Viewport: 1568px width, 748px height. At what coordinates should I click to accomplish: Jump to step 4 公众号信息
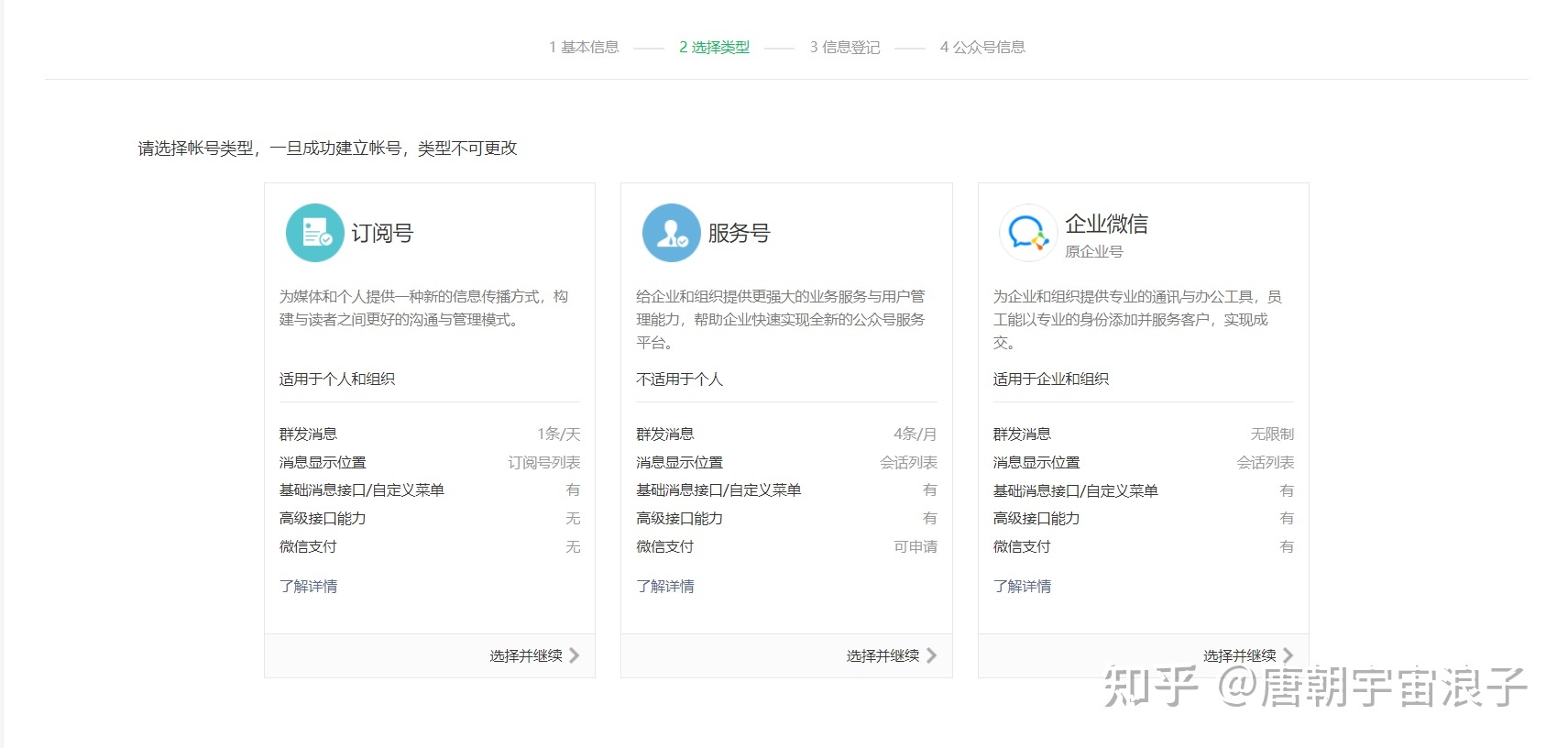(x=982, y=47)
